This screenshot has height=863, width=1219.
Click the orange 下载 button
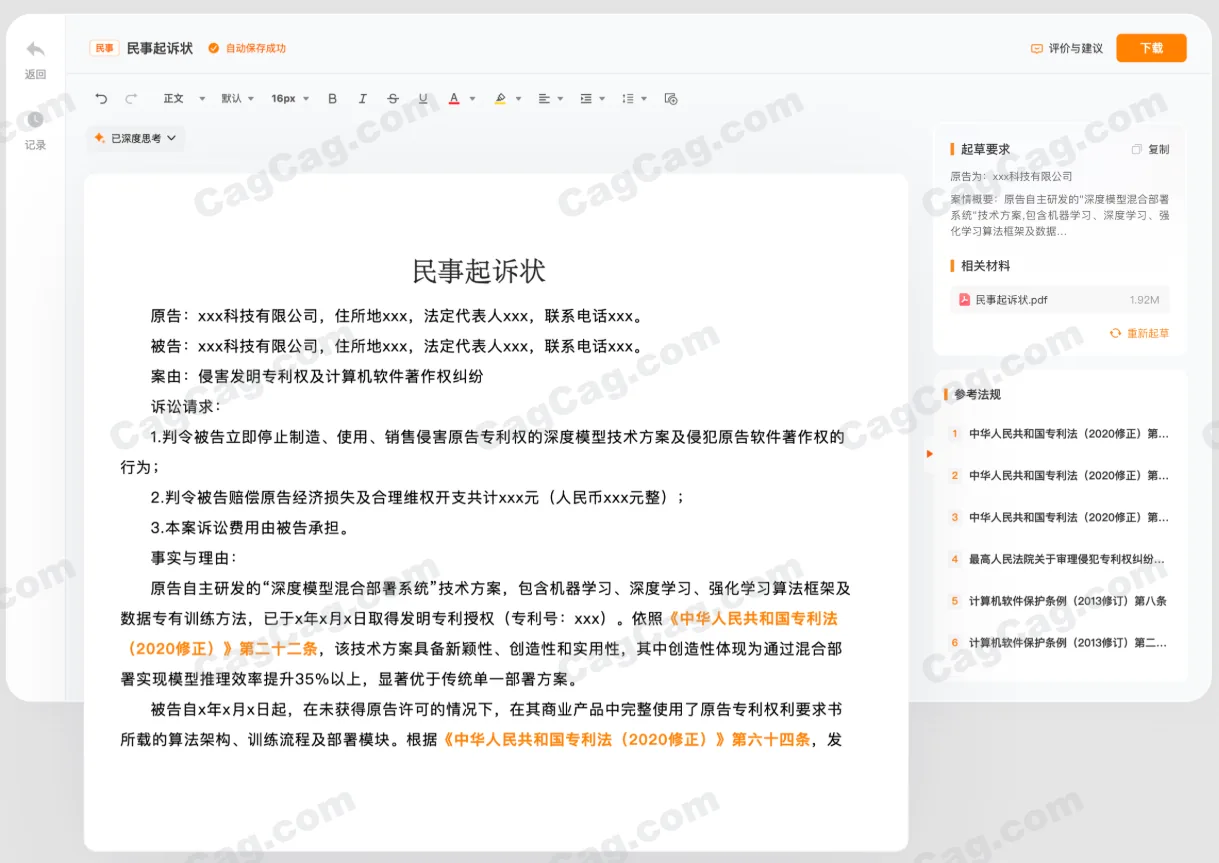[x=1151, y=48]
